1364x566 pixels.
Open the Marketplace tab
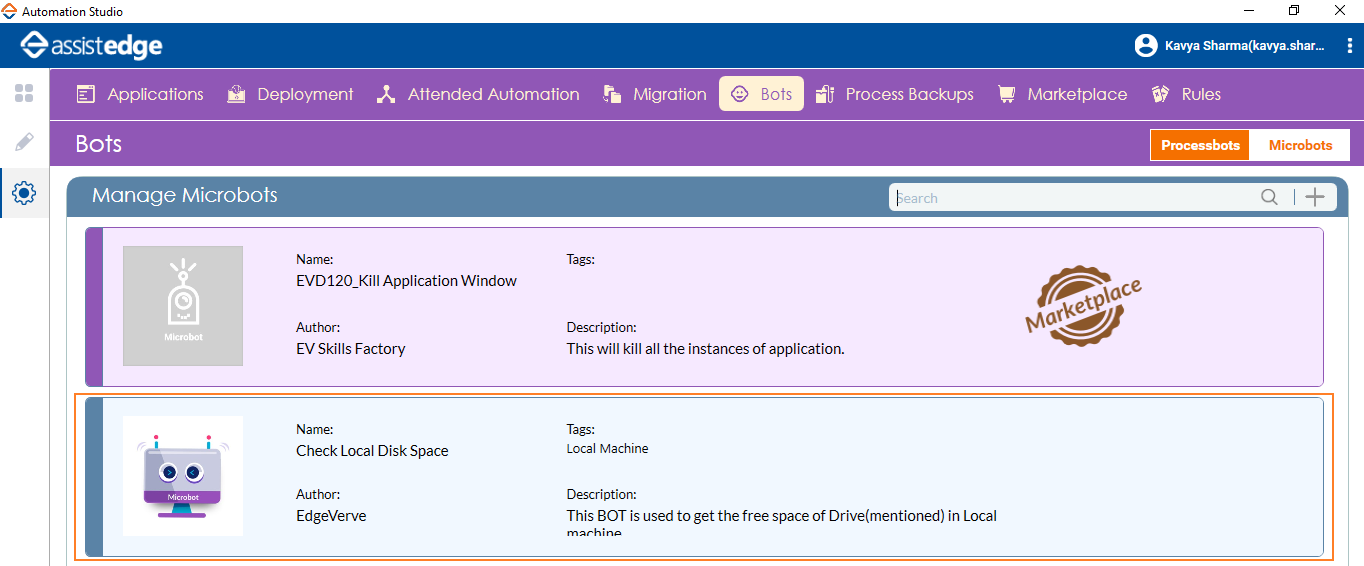click(x=1062, y=95)
